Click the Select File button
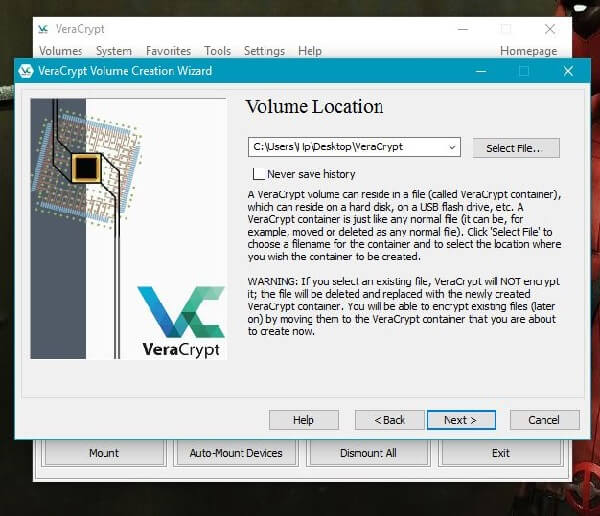The width and height of the screenshot is (600, 516). [516, 148]
